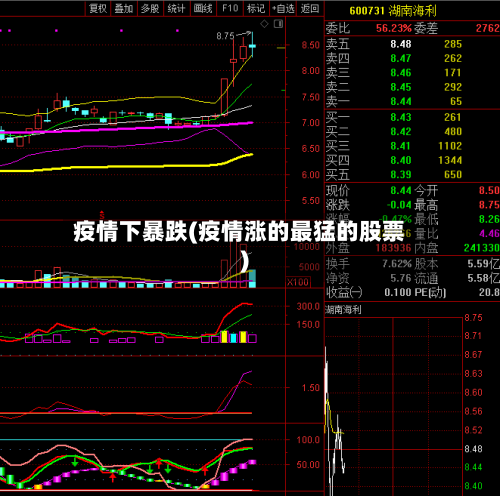The height and width of the screenshot is (496, 500).
Task: Click the 600731 湖南海利 stock title
Action: coord(393,11)
